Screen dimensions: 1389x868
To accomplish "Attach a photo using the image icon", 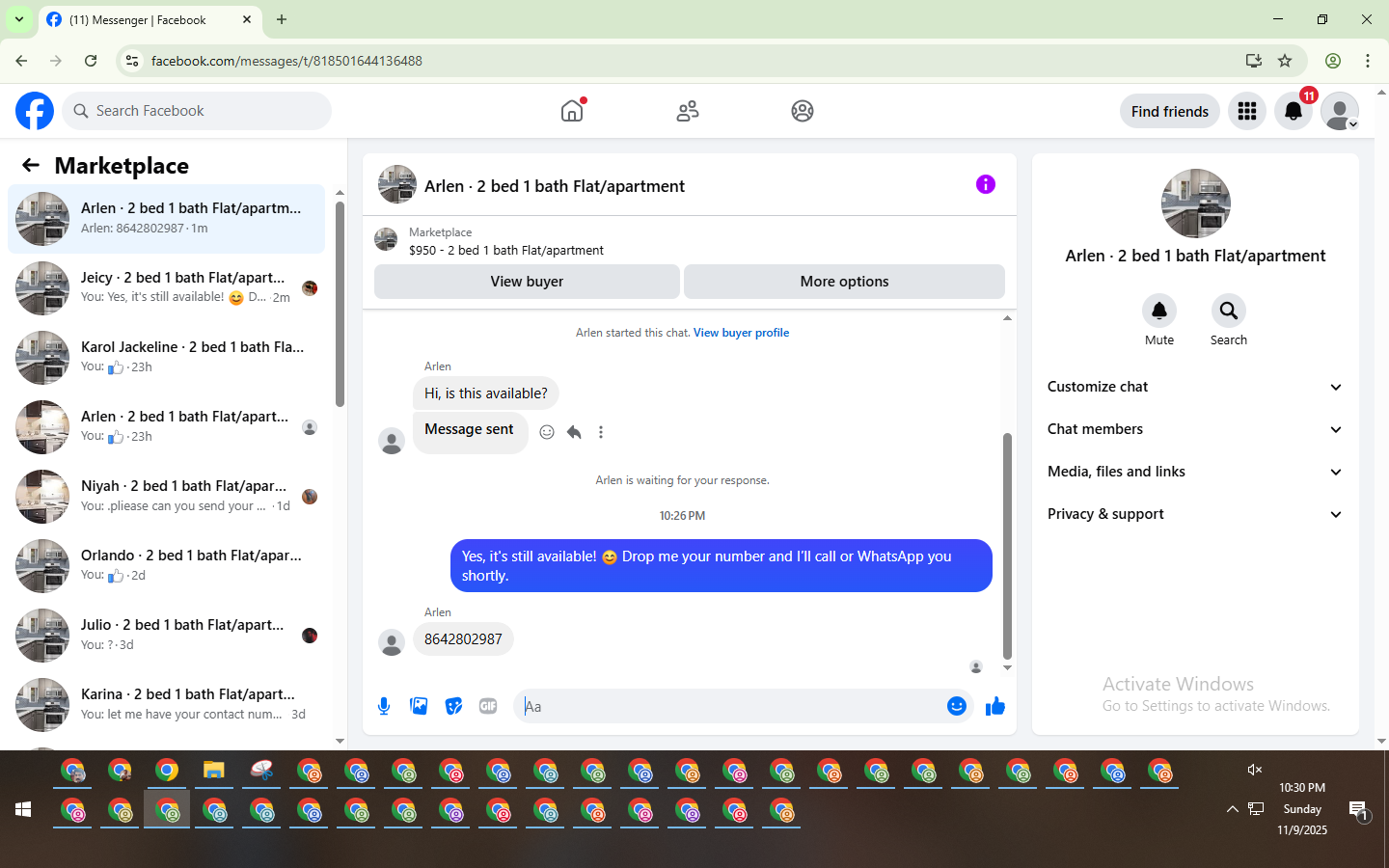I will click(419, 706).
